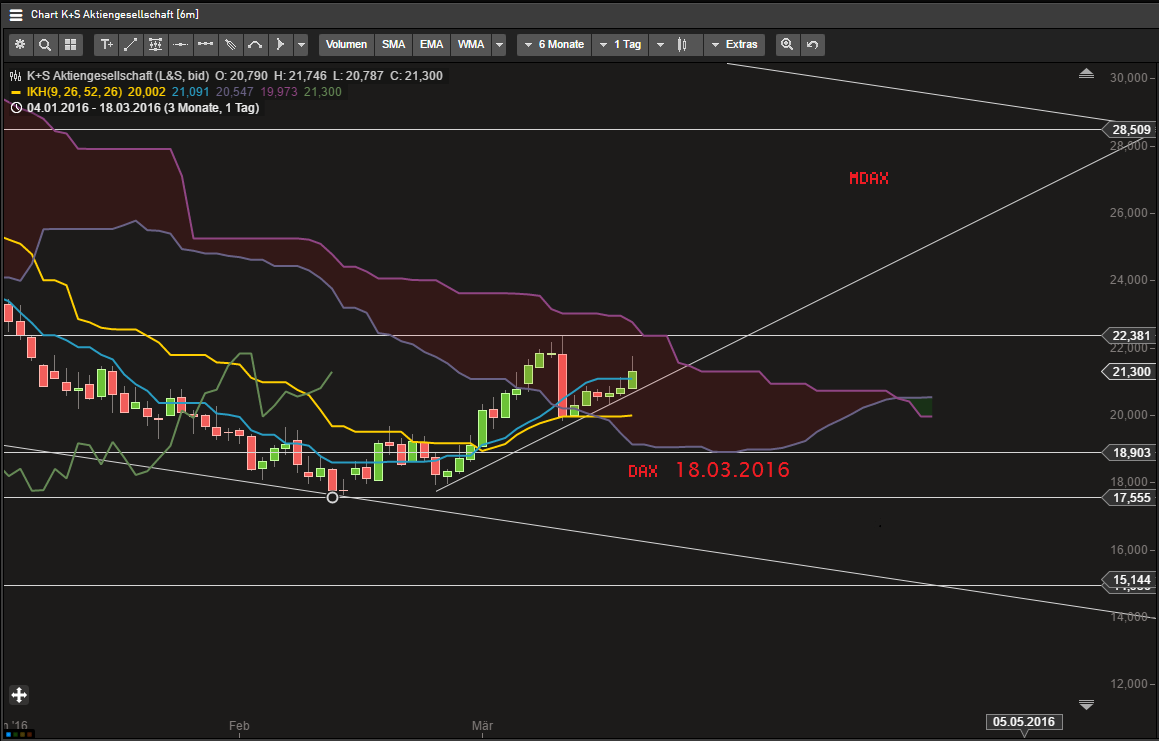Add the Volumen indicator
This screenshot has height=741, width=1159.
tap(346, 44)
